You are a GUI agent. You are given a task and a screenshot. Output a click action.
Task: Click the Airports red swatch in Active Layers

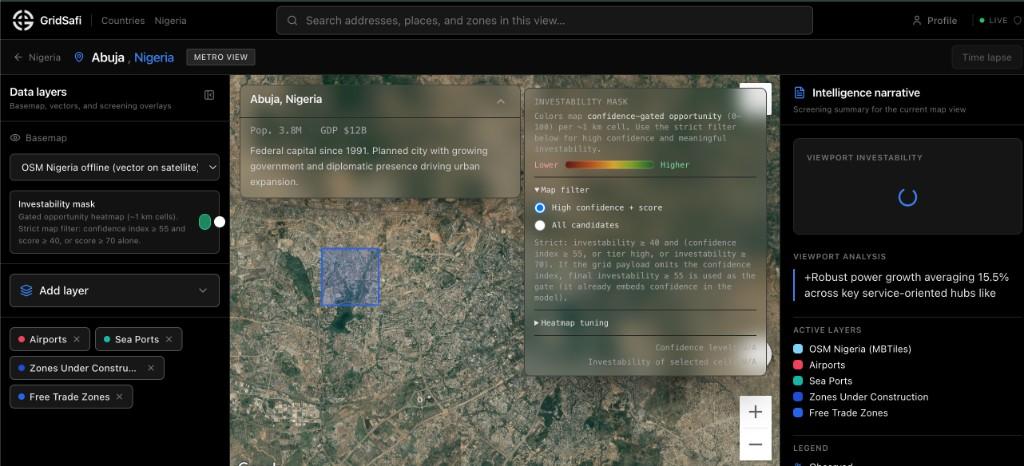[x=797, y=365]
